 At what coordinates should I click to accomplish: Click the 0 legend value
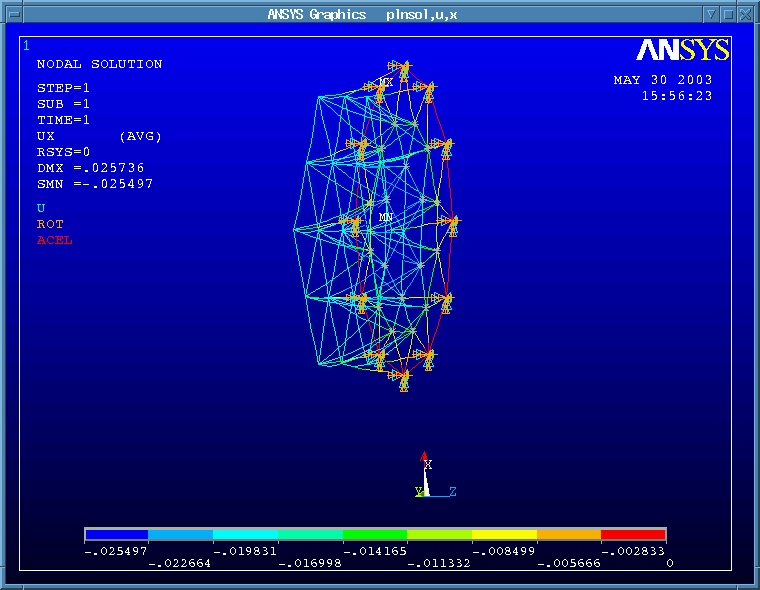(670, 563)
